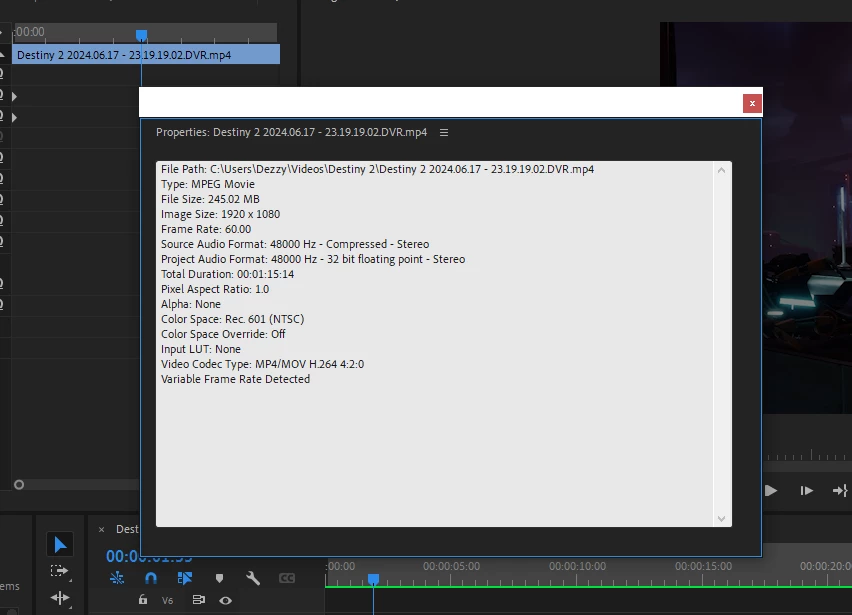The height and width of the screenshot is (615, 852).
Task: Step forward one frame in Program Monitor
Action: pyautogui.click(x=806, y=491)
